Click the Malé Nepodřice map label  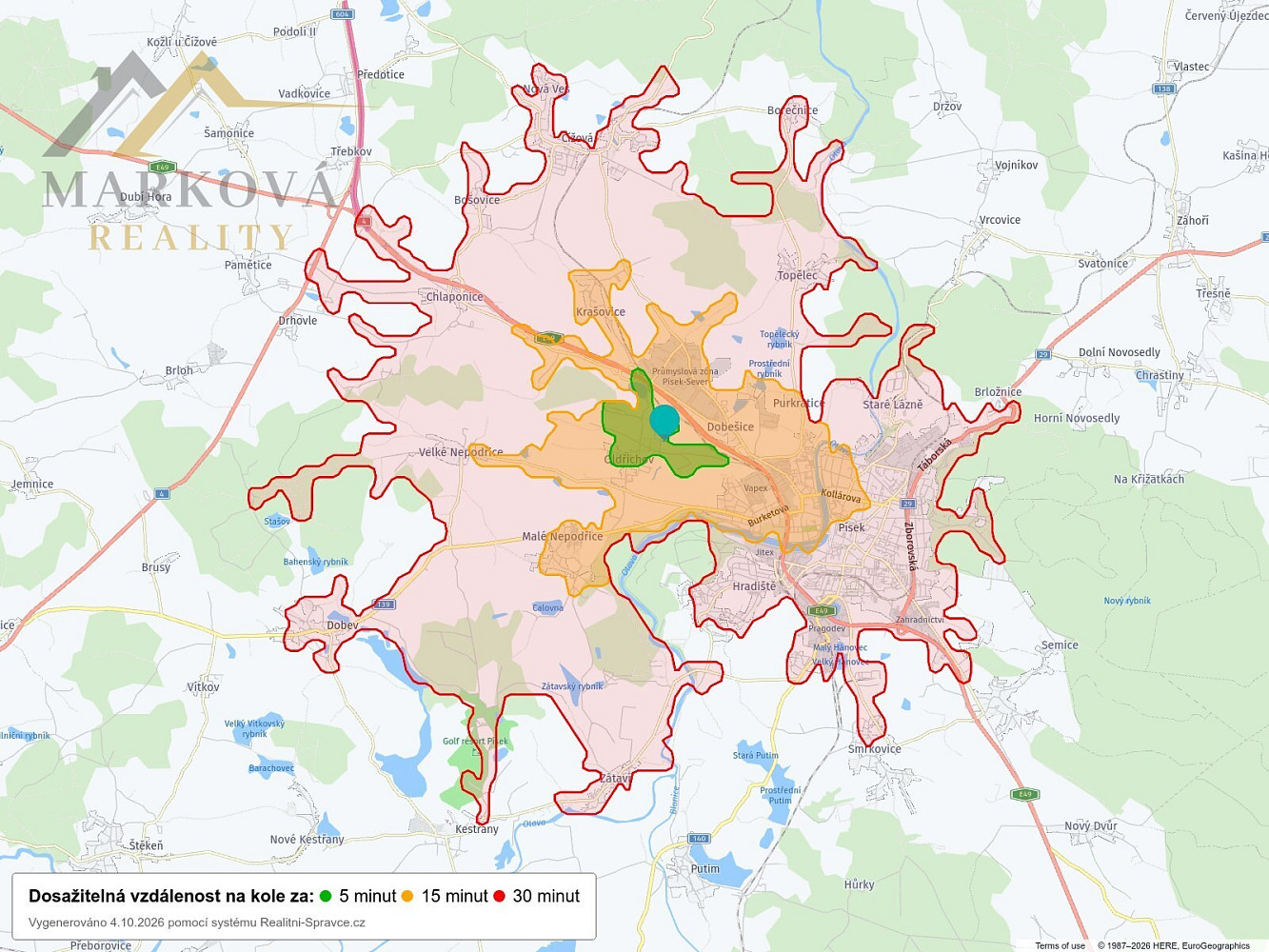[563, 536]
